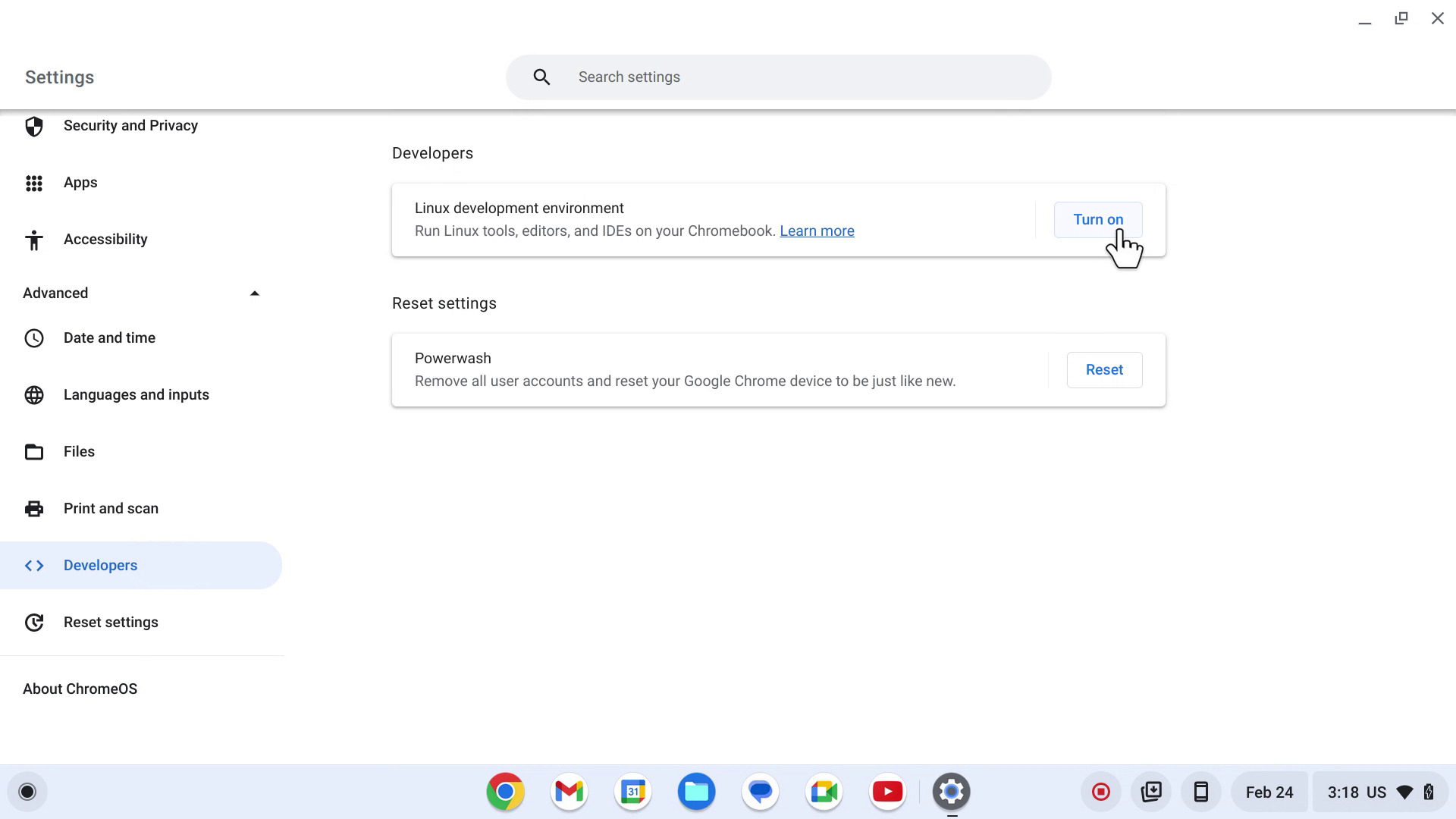Open Google Chat from the shelf
This screenshot has height=819, width=1456.
tap(760, 792)
